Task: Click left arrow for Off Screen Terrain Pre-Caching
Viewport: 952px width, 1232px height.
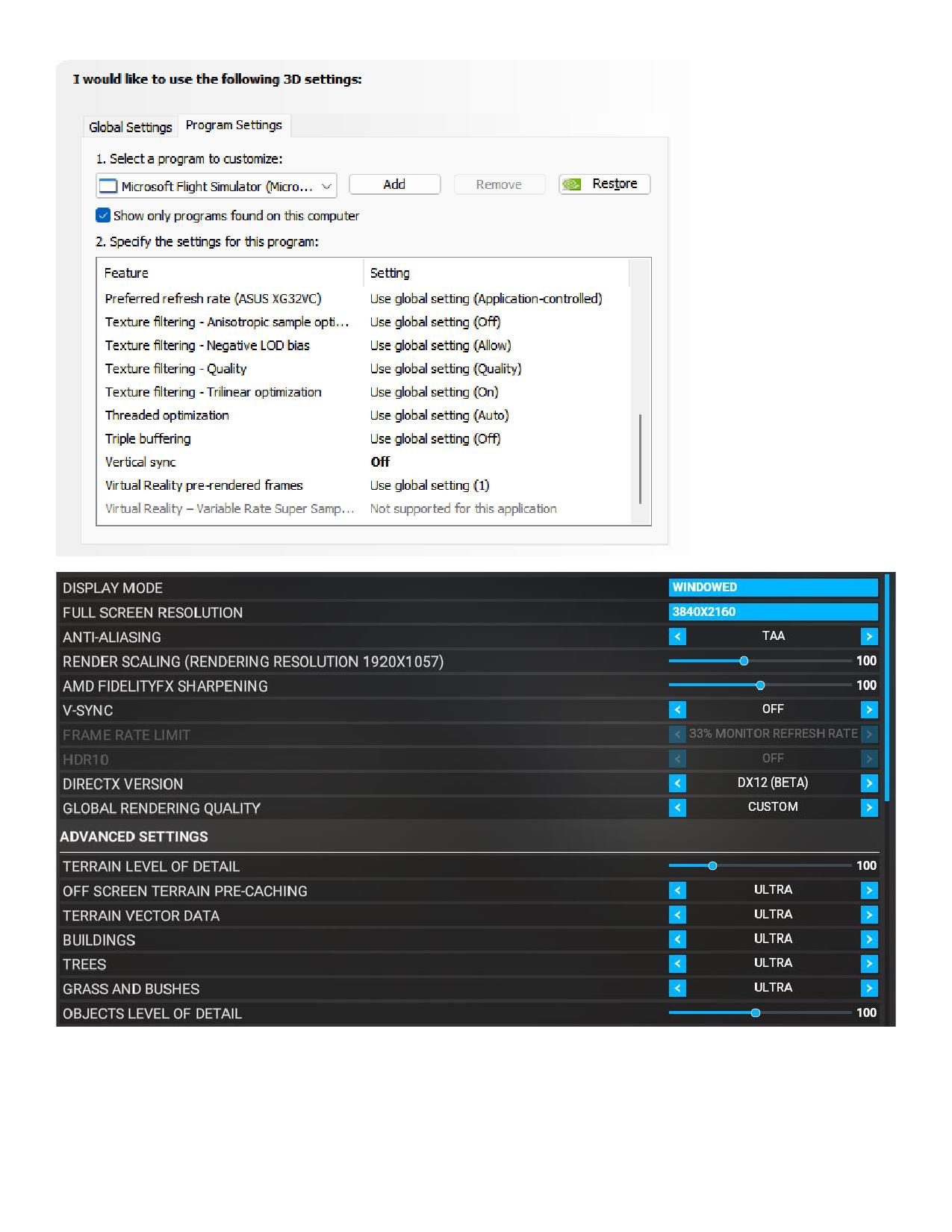Action: coord(677,890)
